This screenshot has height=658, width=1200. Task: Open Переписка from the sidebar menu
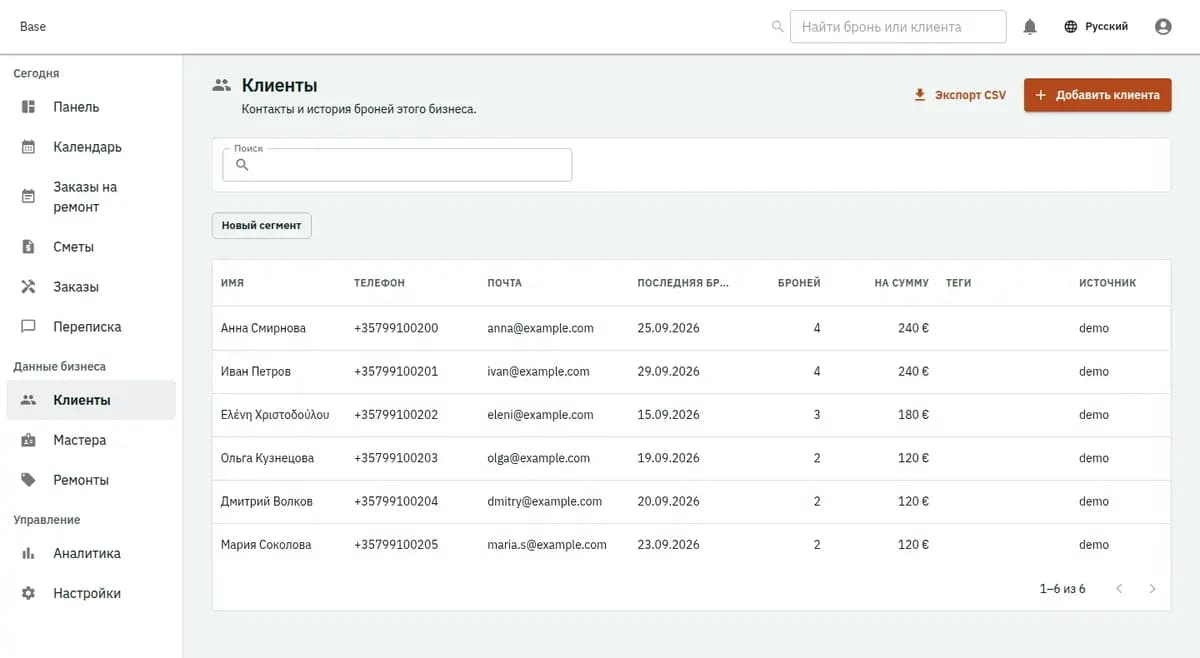click(x=91, y=327)
